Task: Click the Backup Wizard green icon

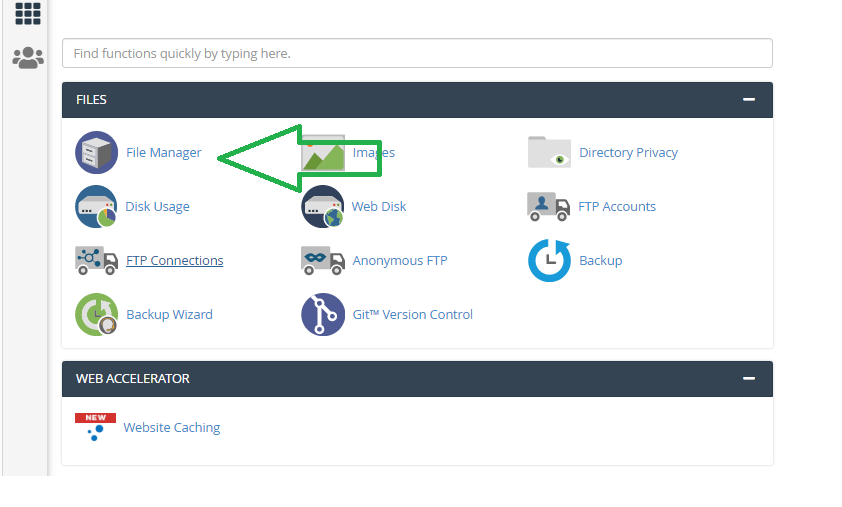Action: pos(96,314)
